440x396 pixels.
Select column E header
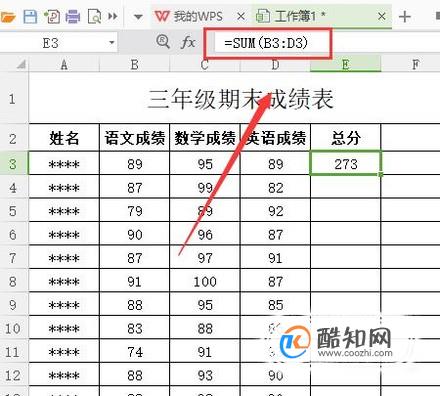[345, 64]
